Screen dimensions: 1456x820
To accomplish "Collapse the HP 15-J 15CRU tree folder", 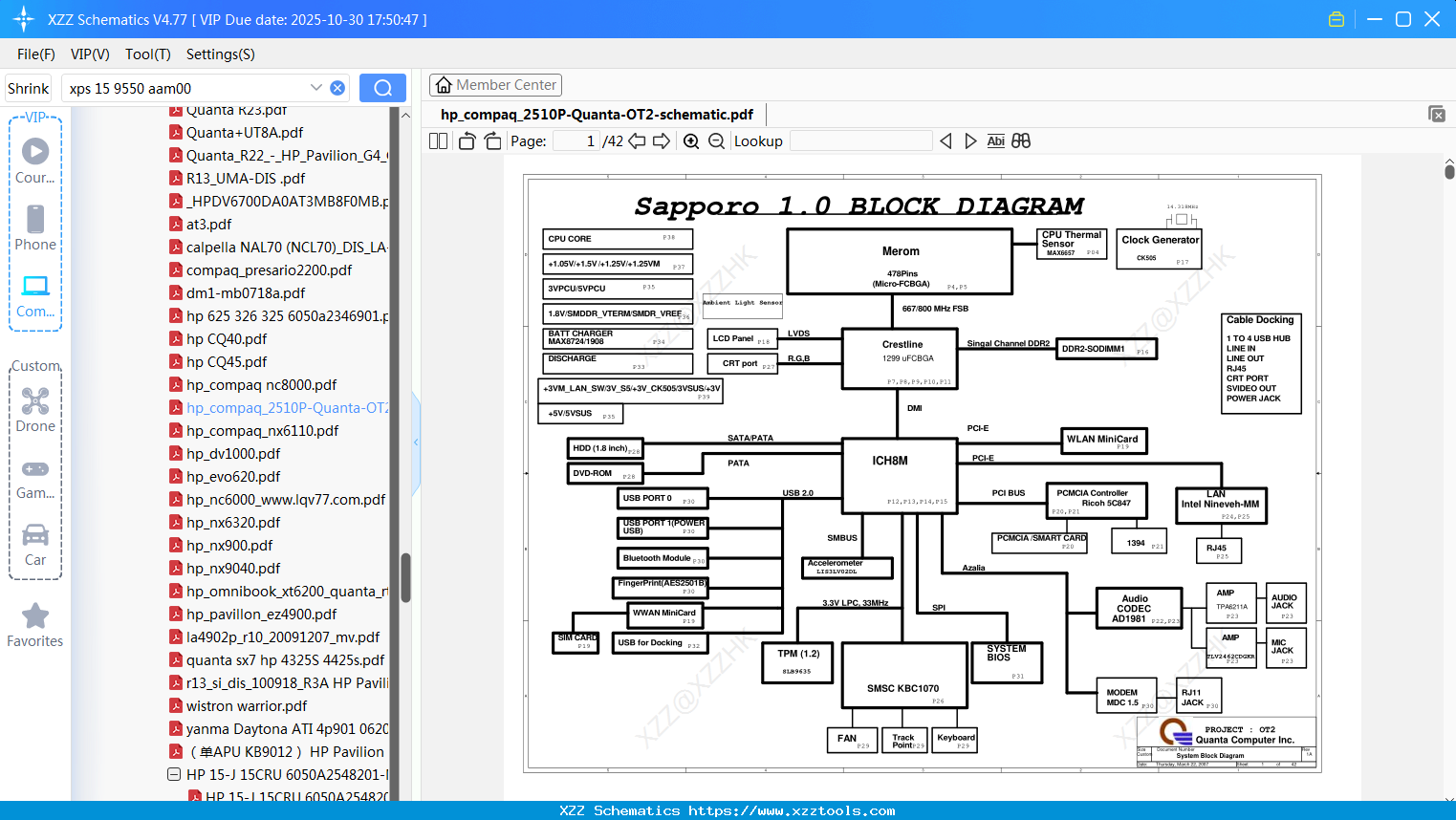I will coord(174,774).
